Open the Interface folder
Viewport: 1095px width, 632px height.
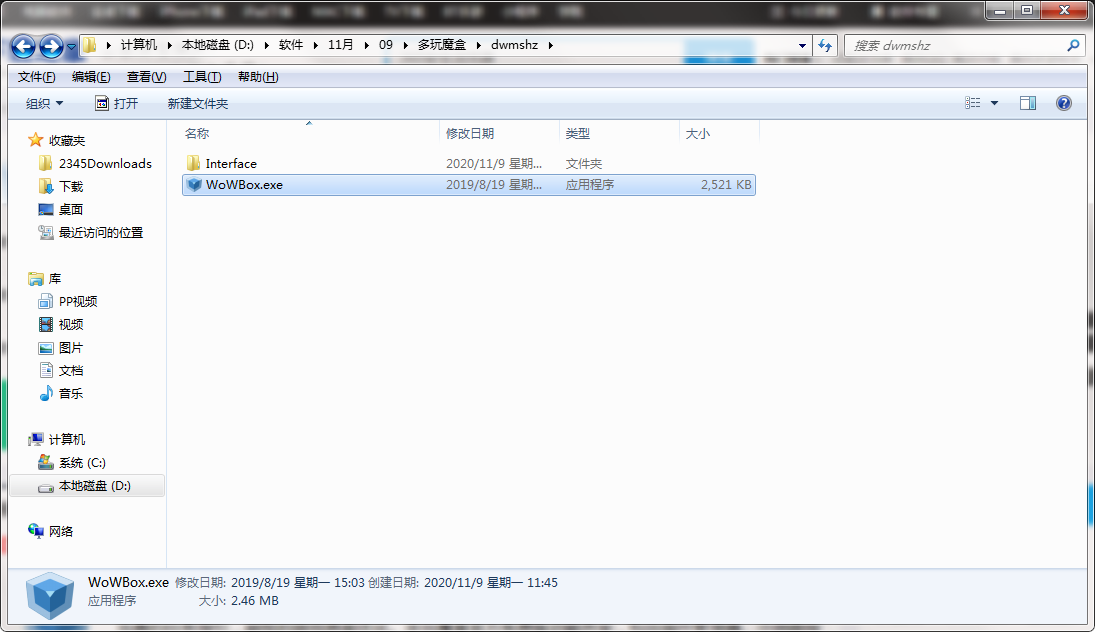(x=231, y=163)
